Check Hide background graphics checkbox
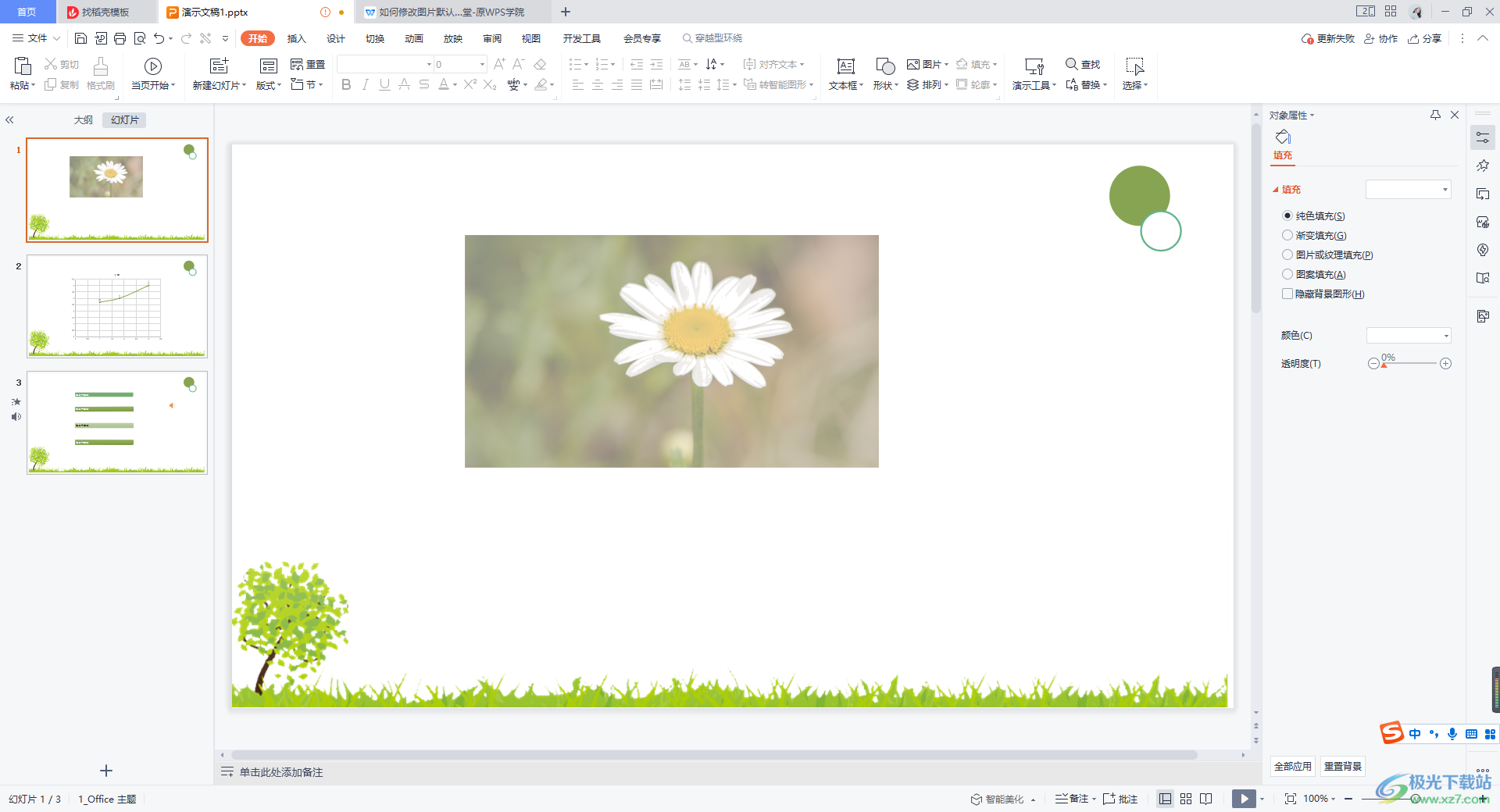Image resolution: width=1500 pixels, height=812 pixels. pyautogui.click(x=1287, y=294)
